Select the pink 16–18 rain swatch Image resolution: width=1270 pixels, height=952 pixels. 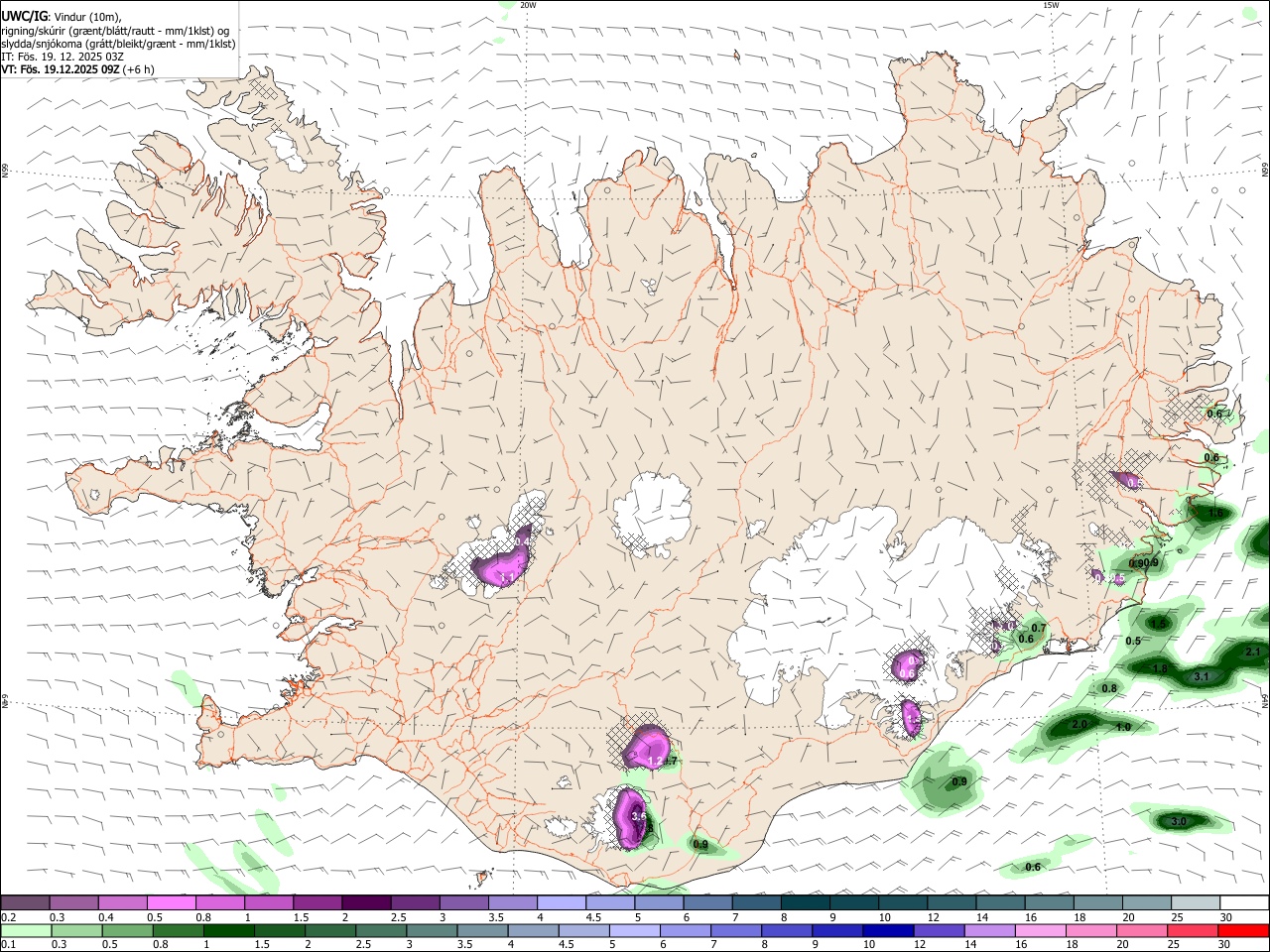click(1041, 931)
